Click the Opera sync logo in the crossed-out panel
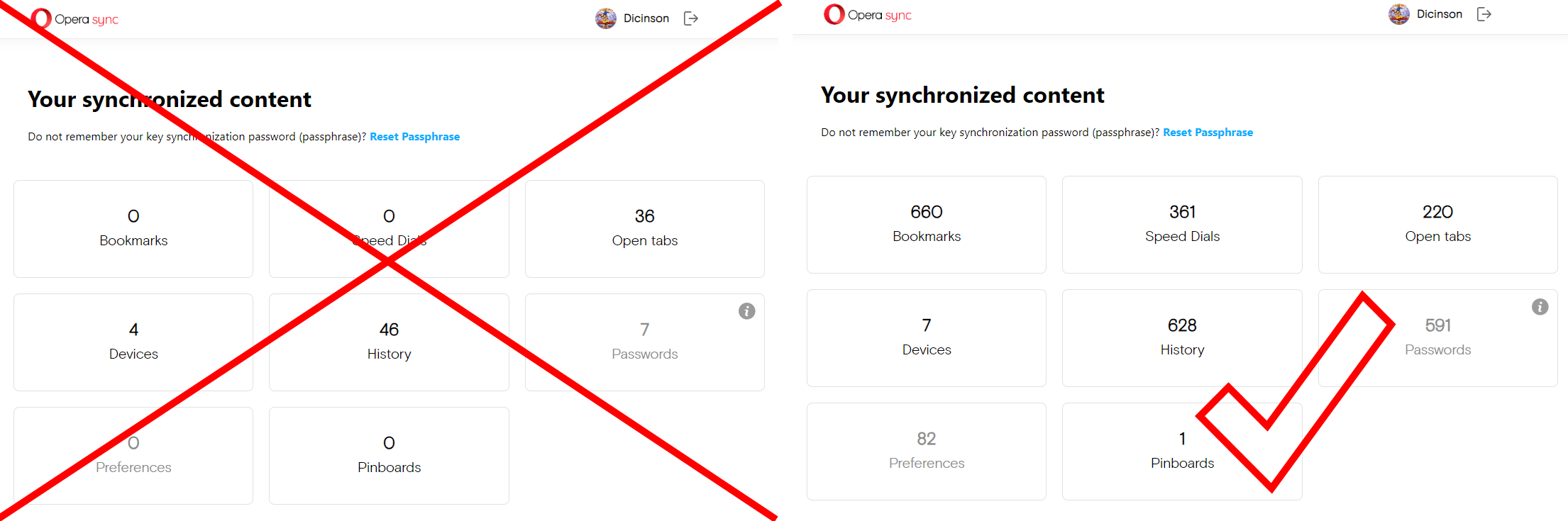This screenshot has height=521, width=1568. pos(74,19)
